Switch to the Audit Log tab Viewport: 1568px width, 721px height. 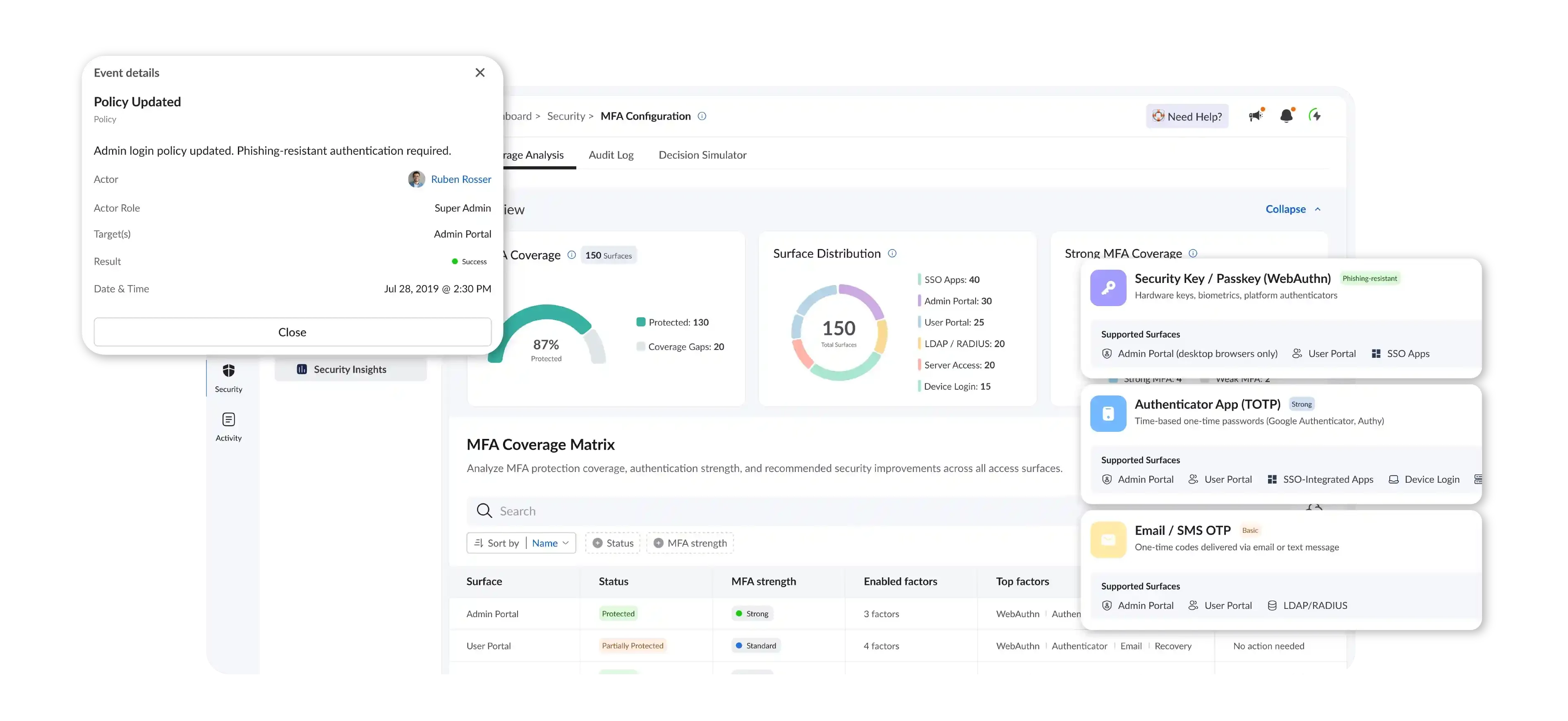[x=611, y=155]
